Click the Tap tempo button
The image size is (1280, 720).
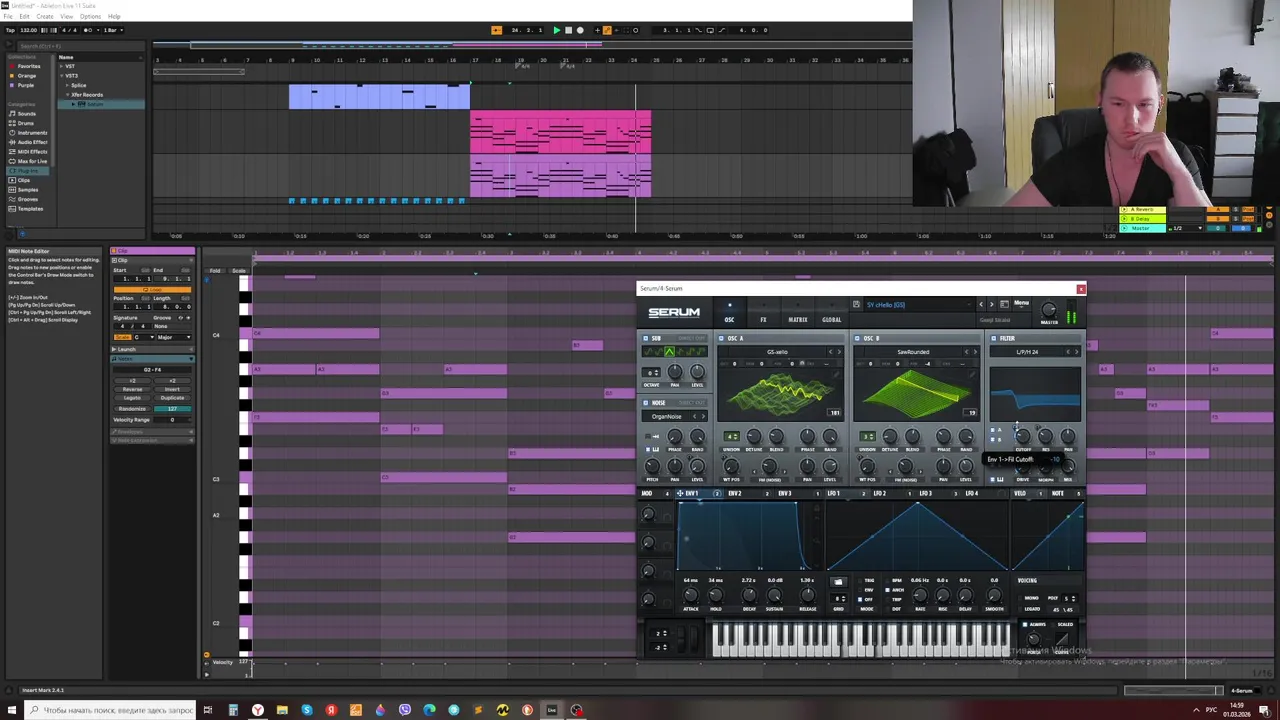10,30
